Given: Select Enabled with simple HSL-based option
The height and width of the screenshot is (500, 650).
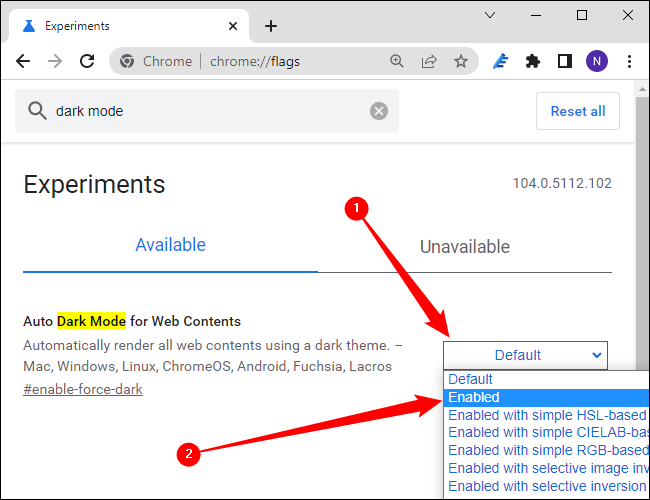Looking at the screenshot, I should (x=546, y=415).
